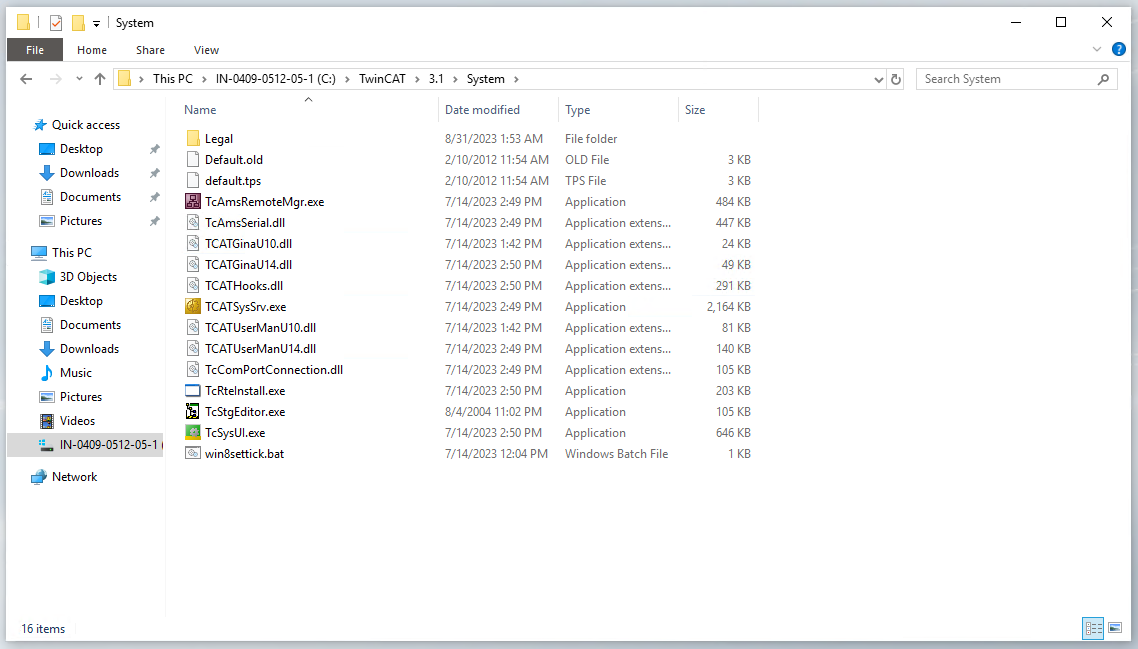The image size is (1138, 649).
Task: Expand the address bar history dropdown
Action: click(x=878, y=79)
